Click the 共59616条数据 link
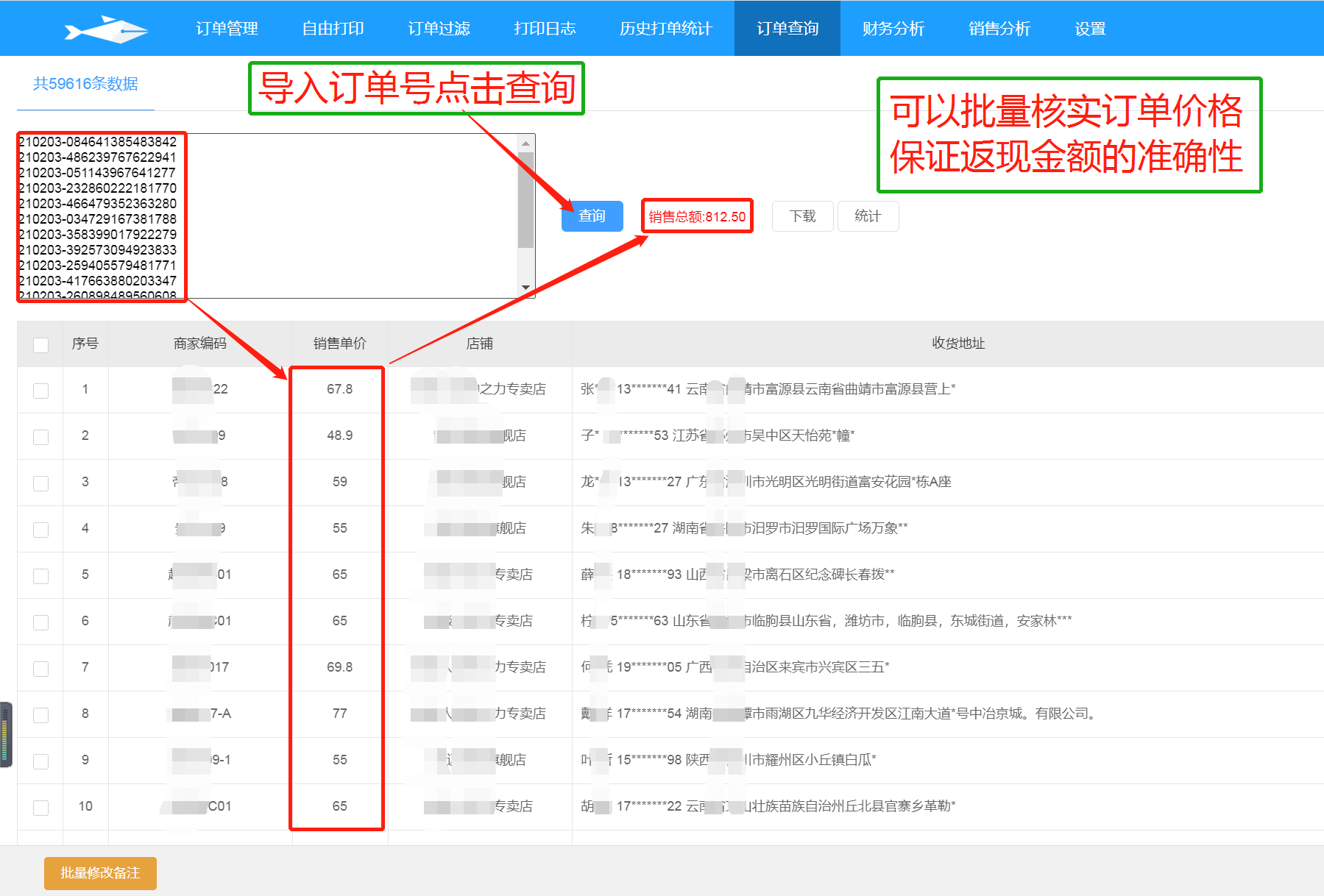Screen dimensions: 1324x896 tap(85, 84)
